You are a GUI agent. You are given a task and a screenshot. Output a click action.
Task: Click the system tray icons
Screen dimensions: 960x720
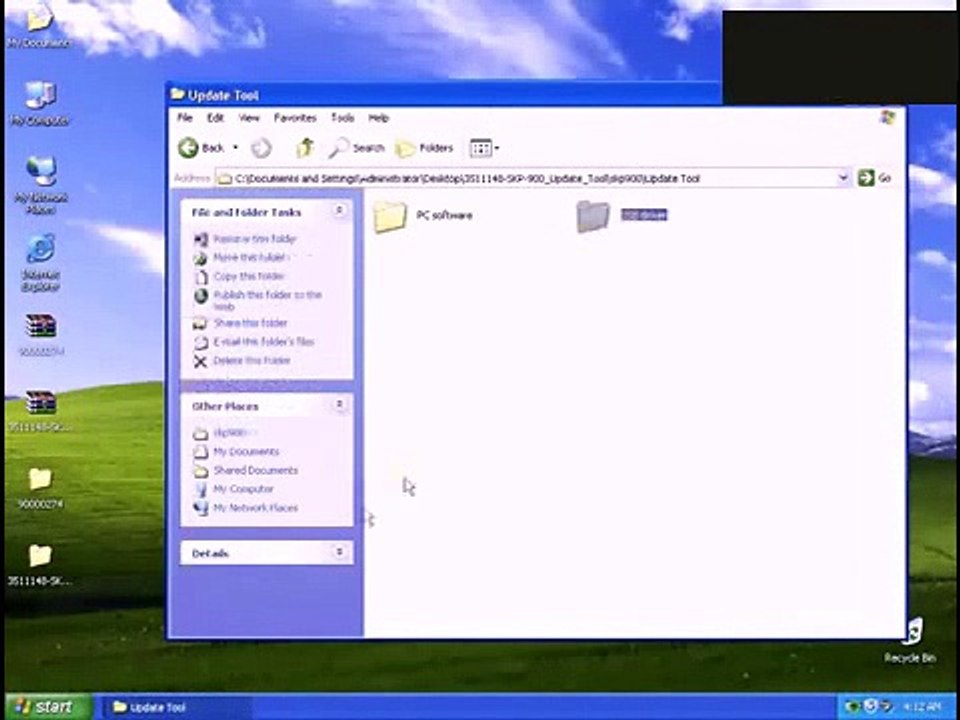click(x=868, y=707)
